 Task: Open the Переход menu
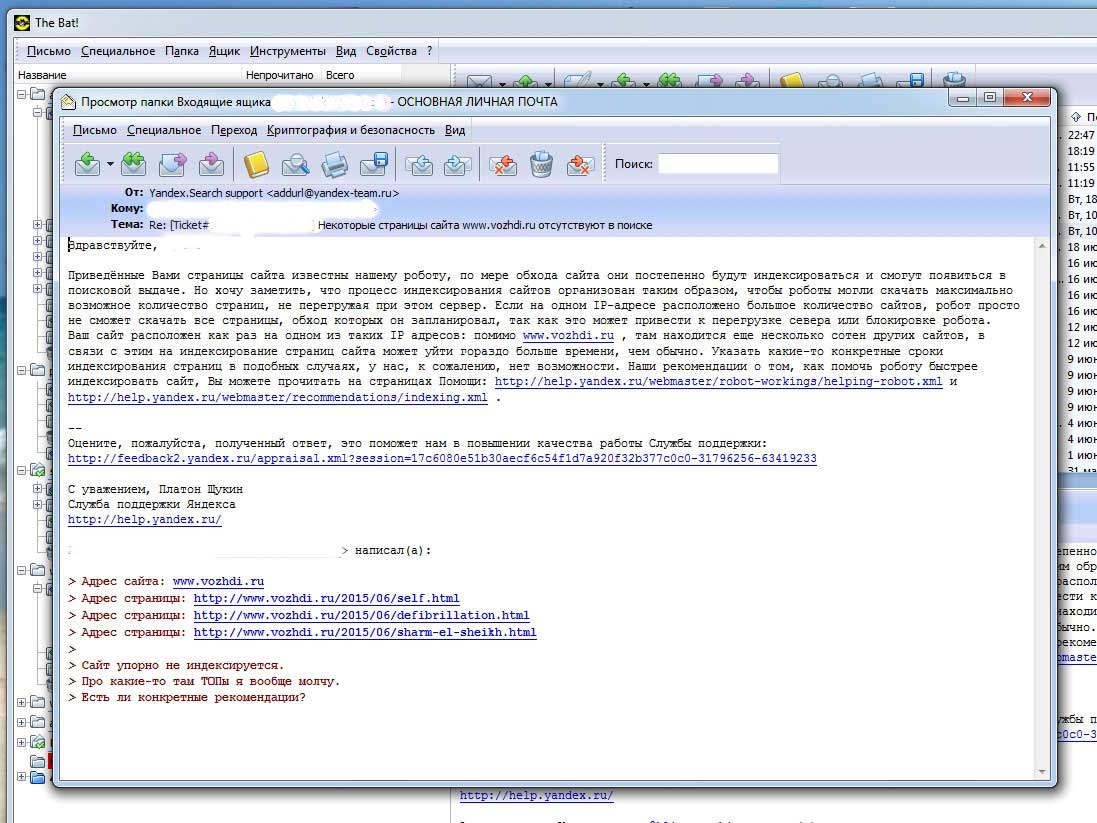tap(234, 130)
